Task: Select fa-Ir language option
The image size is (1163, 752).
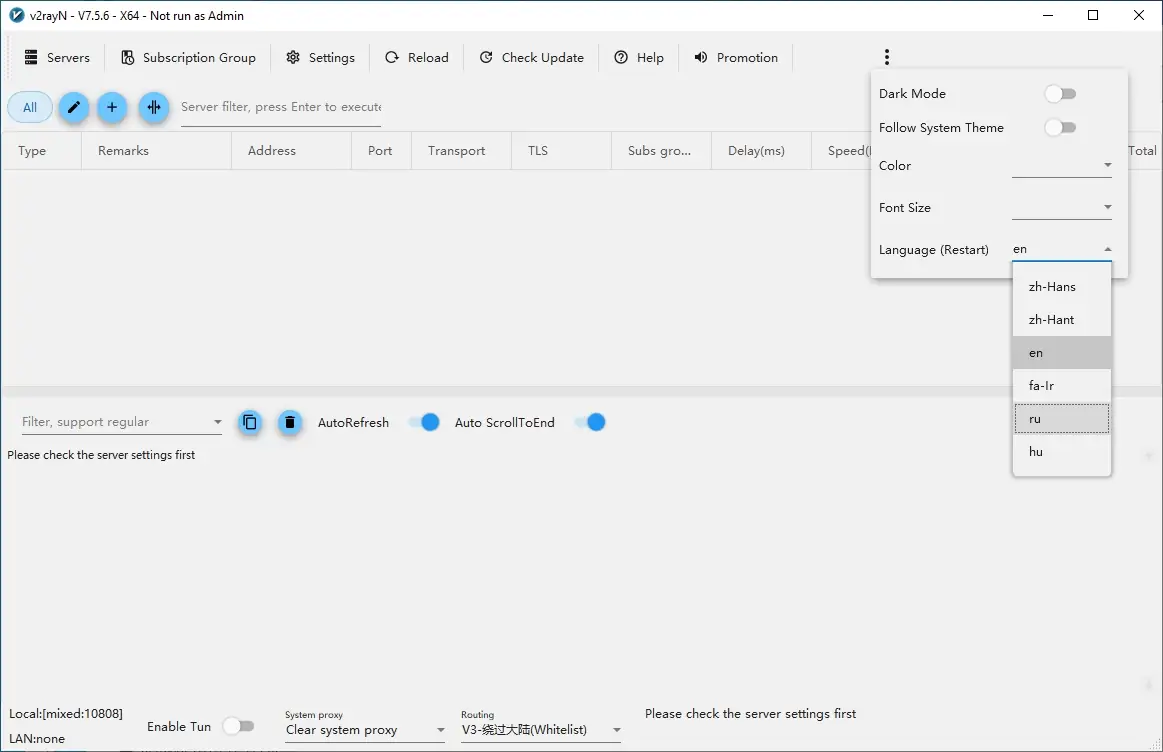Action: pyautogui.click(x=1062, y=386)
